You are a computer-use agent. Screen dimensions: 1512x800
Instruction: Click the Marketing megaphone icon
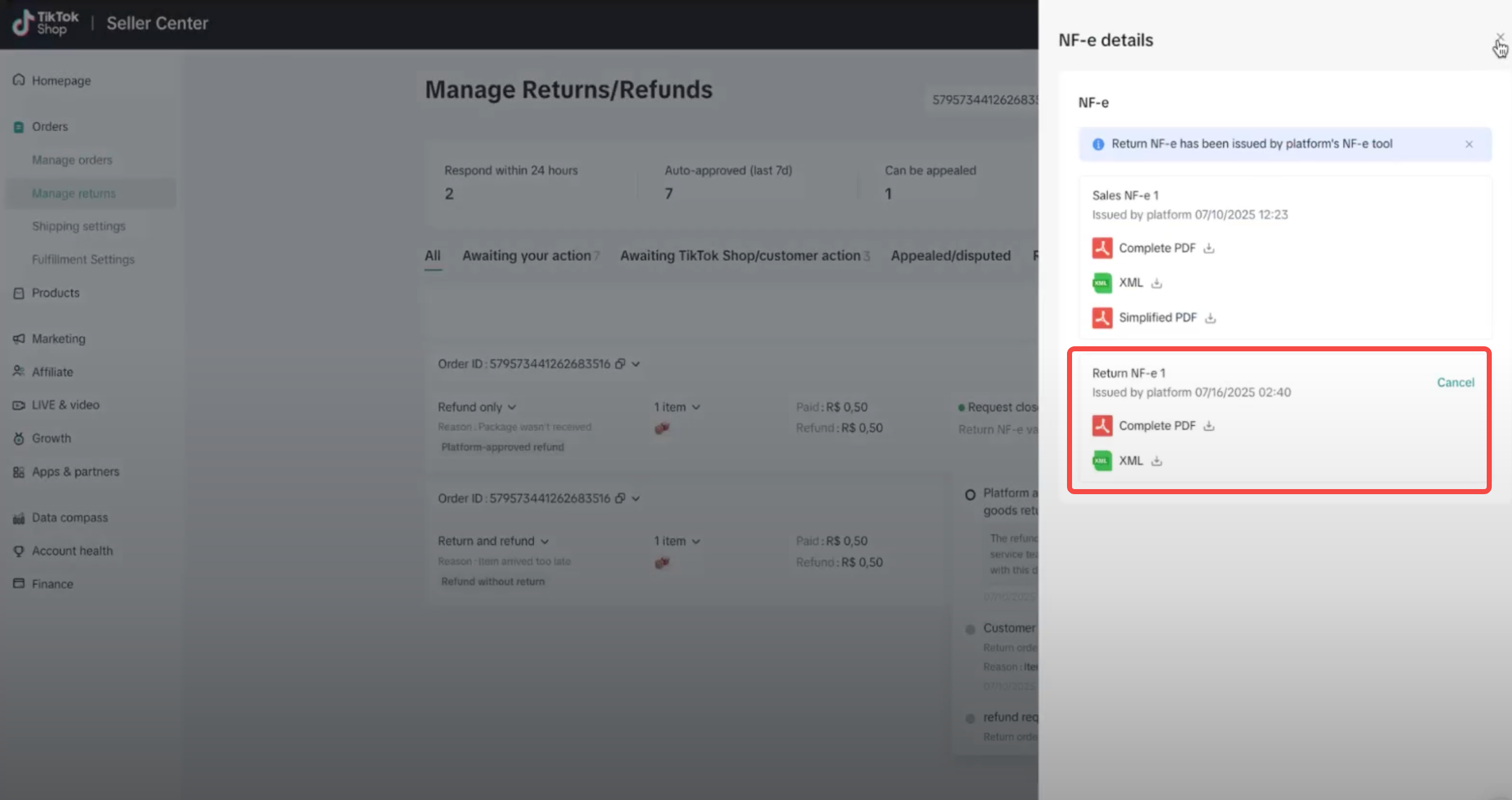click(x=18, y=339)
